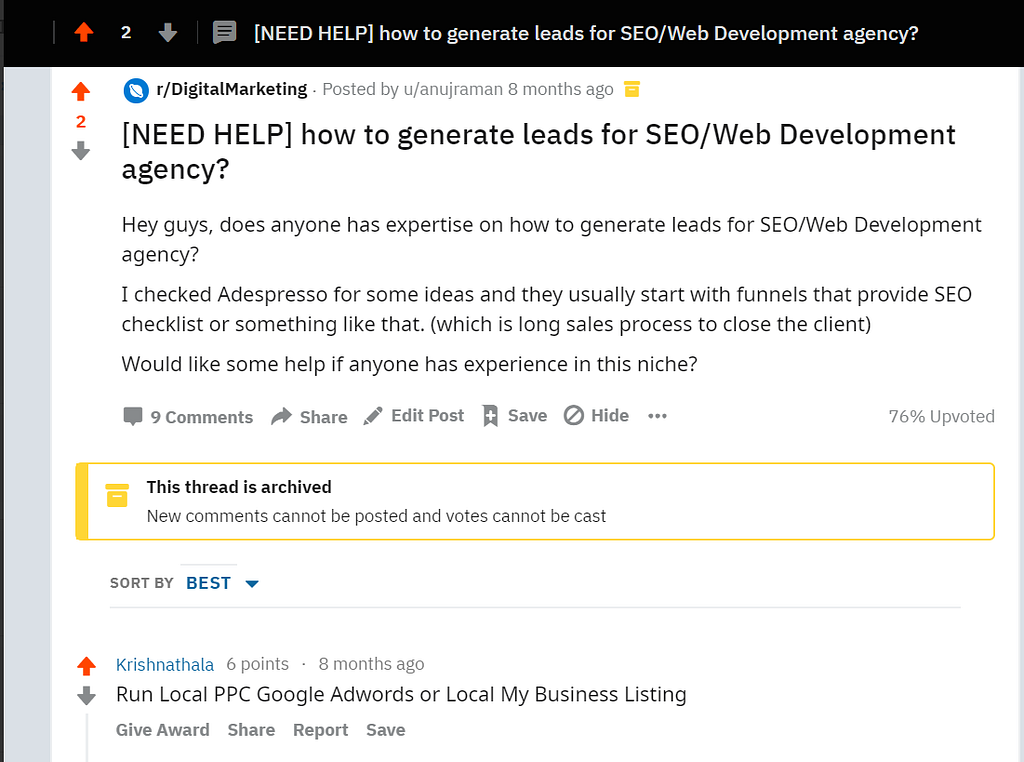Image resolution: width=1024 pixels, height=762 pixels.
Task: Click the pencil Edit Post icon
Action: [x=373, y=416]
